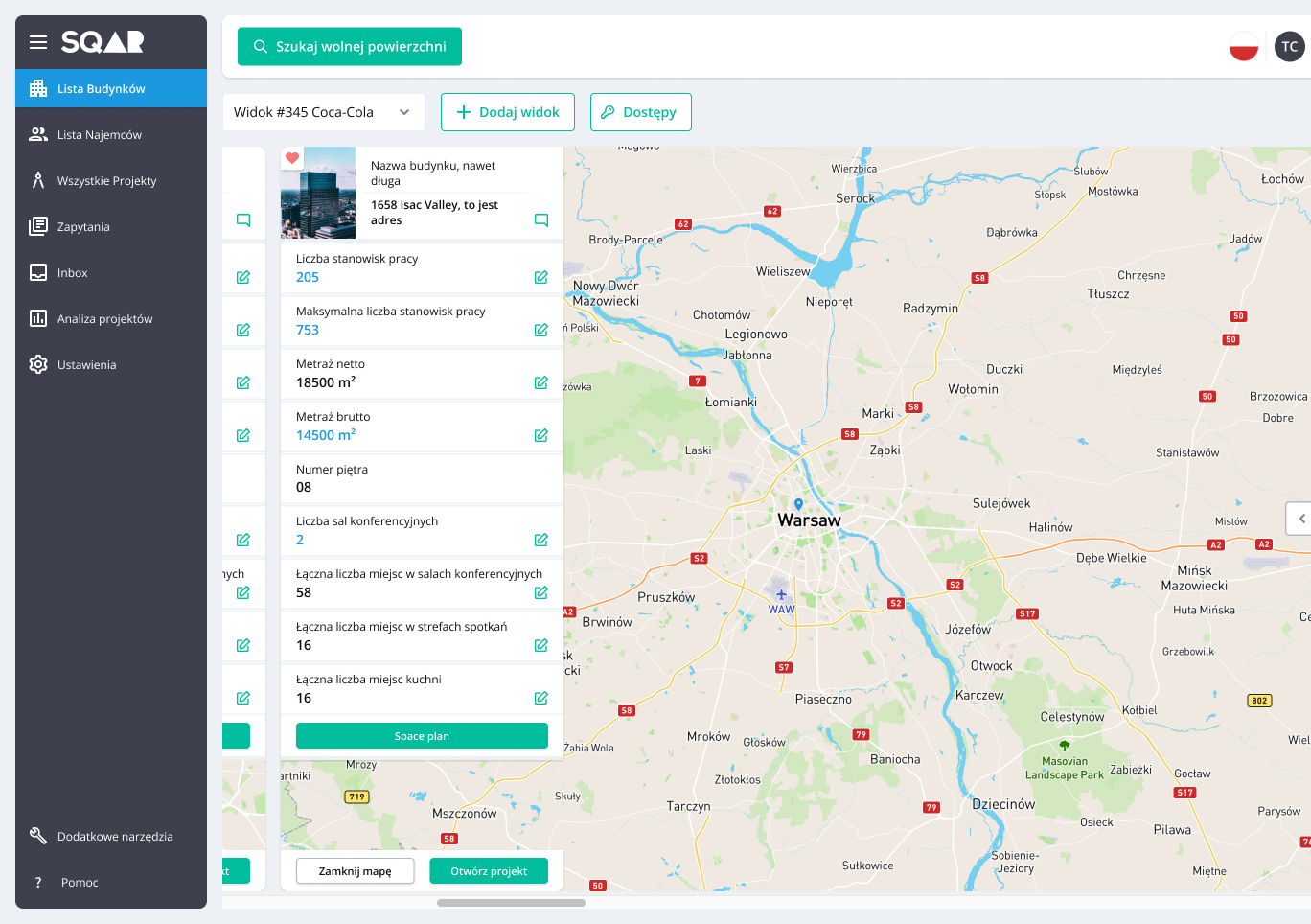Open Lista Najemców in the sidebar
This screenshot has height=924, width=1311.
click(100, 135)
